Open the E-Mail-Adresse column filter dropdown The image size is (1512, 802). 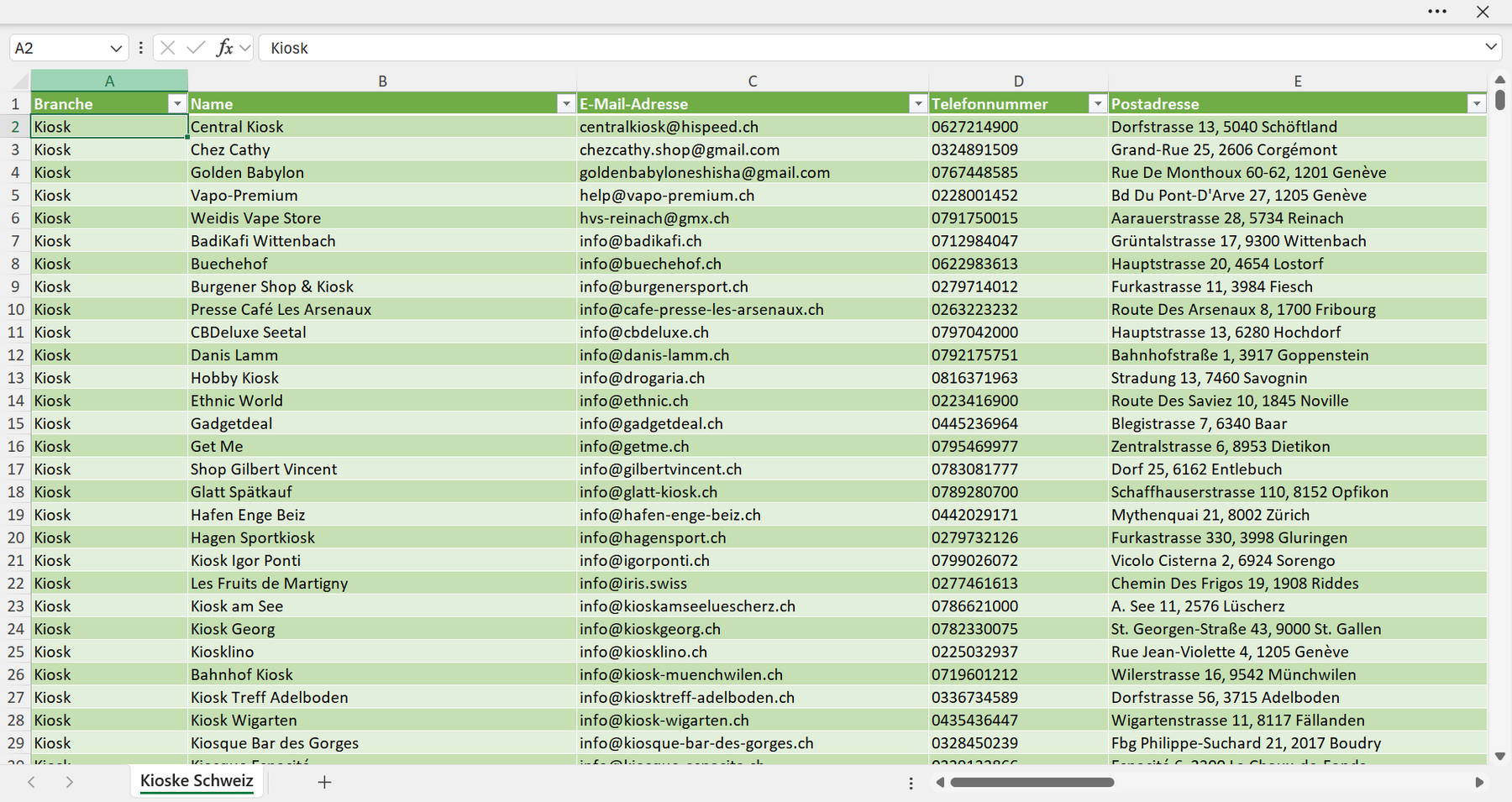click(x=918, y=103)
